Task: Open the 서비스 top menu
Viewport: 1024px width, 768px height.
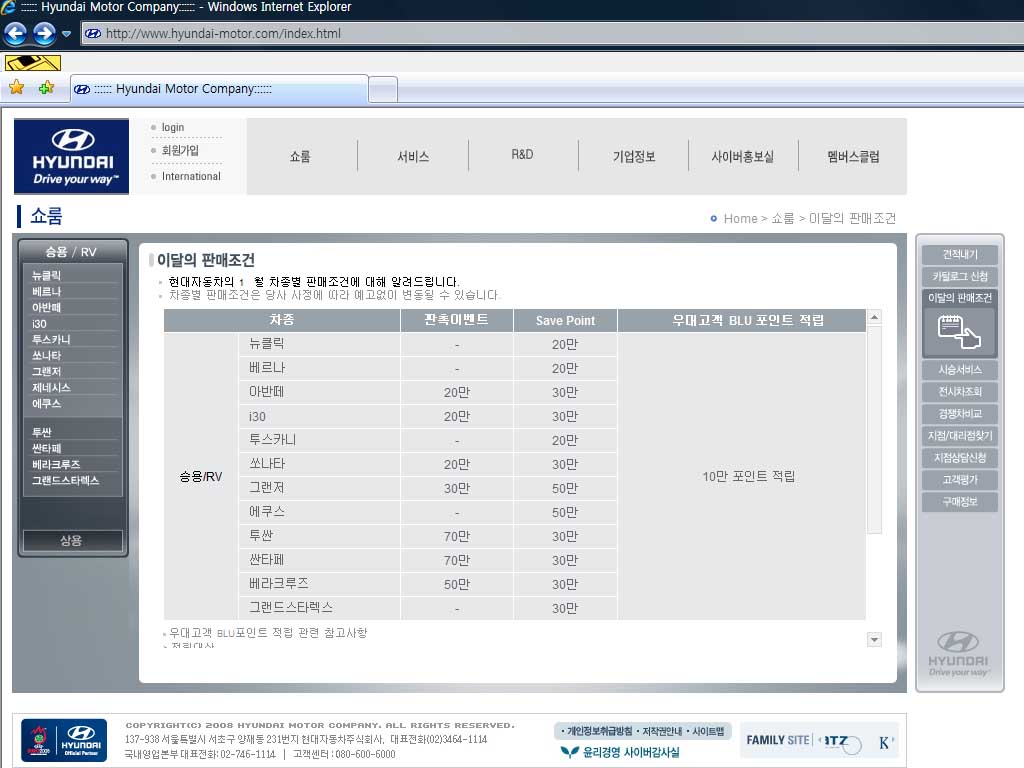Action: (413, 157)
